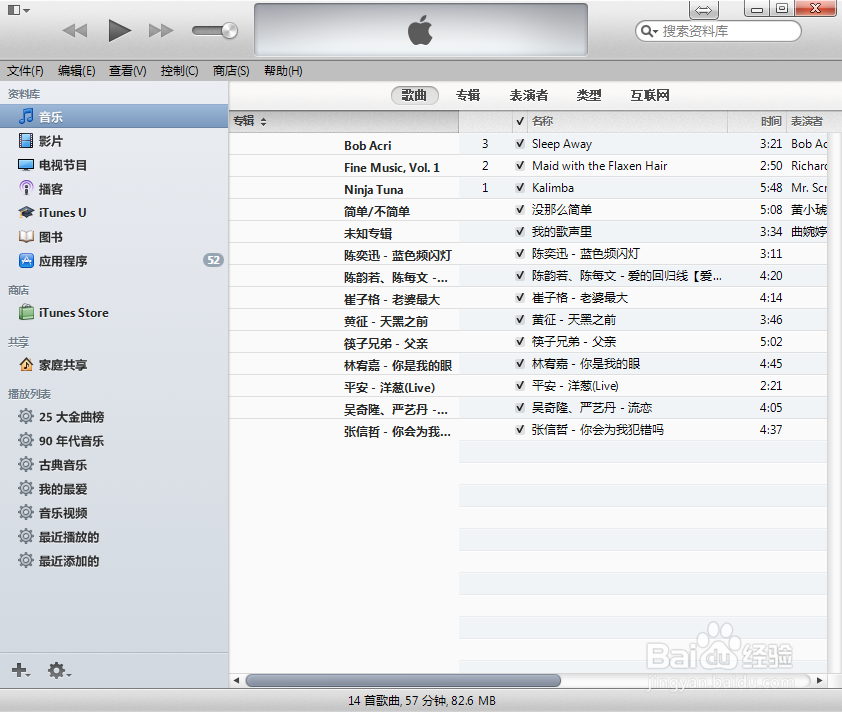The width and height of the screenshot is (842, 712).
Task: Open the 商店(S) menu
Action: click(x=231, y=71)
